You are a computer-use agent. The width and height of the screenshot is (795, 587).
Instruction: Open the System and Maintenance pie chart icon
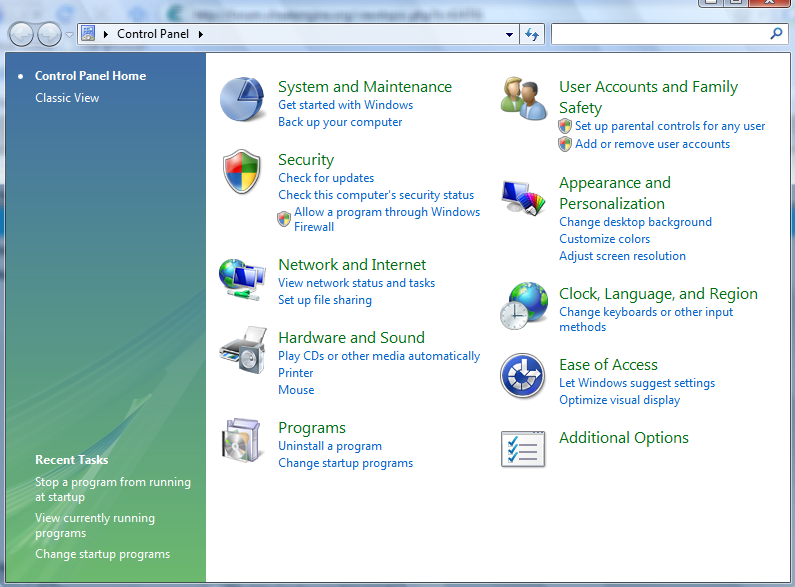pos(242,99)
